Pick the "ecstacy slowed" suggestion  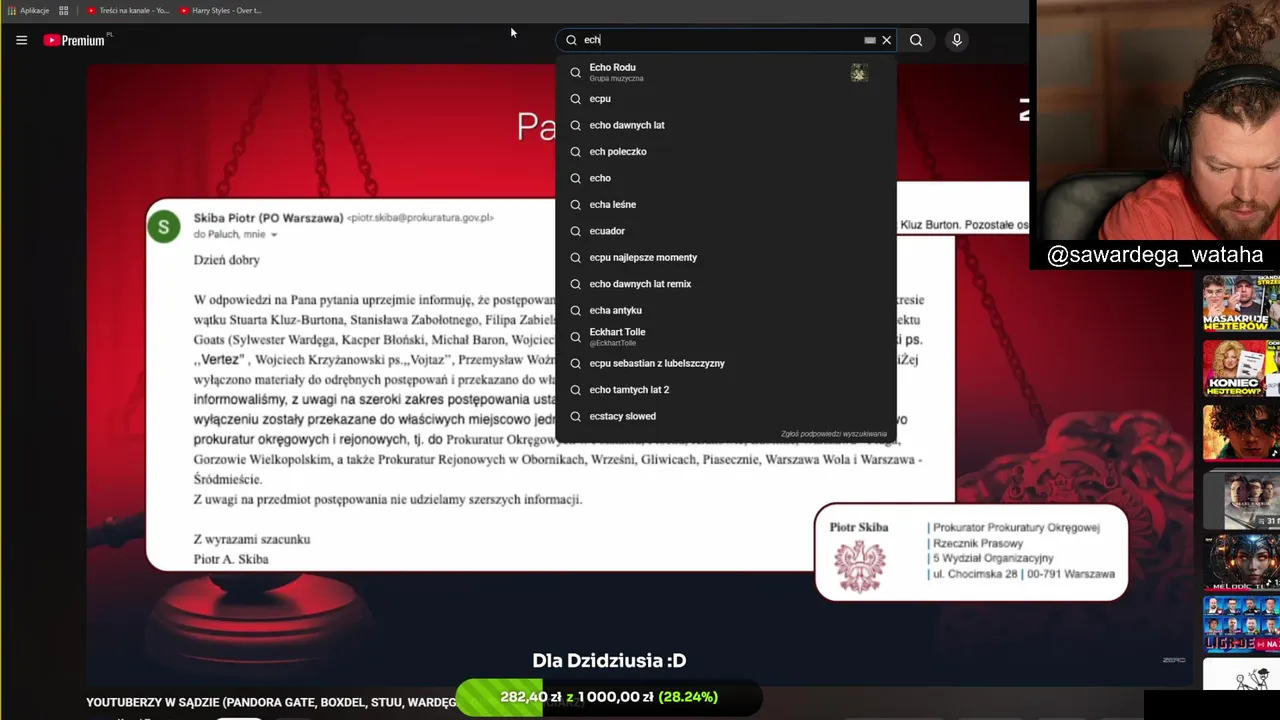[x=726, y=417]
